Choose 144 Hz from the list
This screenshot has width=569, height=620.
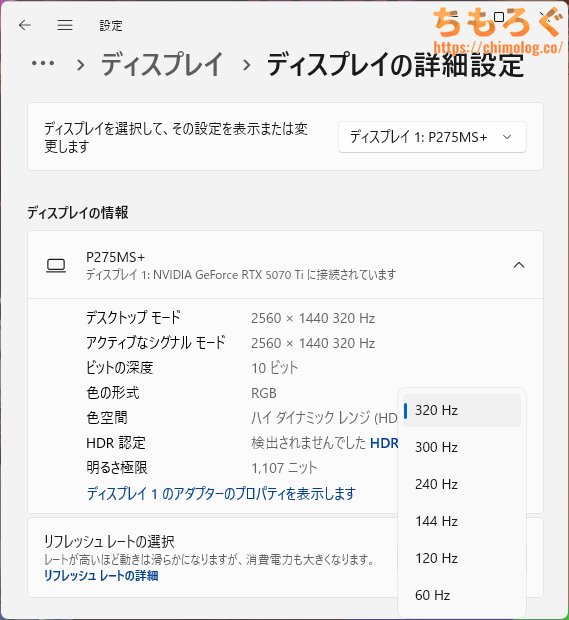(462, 521)
